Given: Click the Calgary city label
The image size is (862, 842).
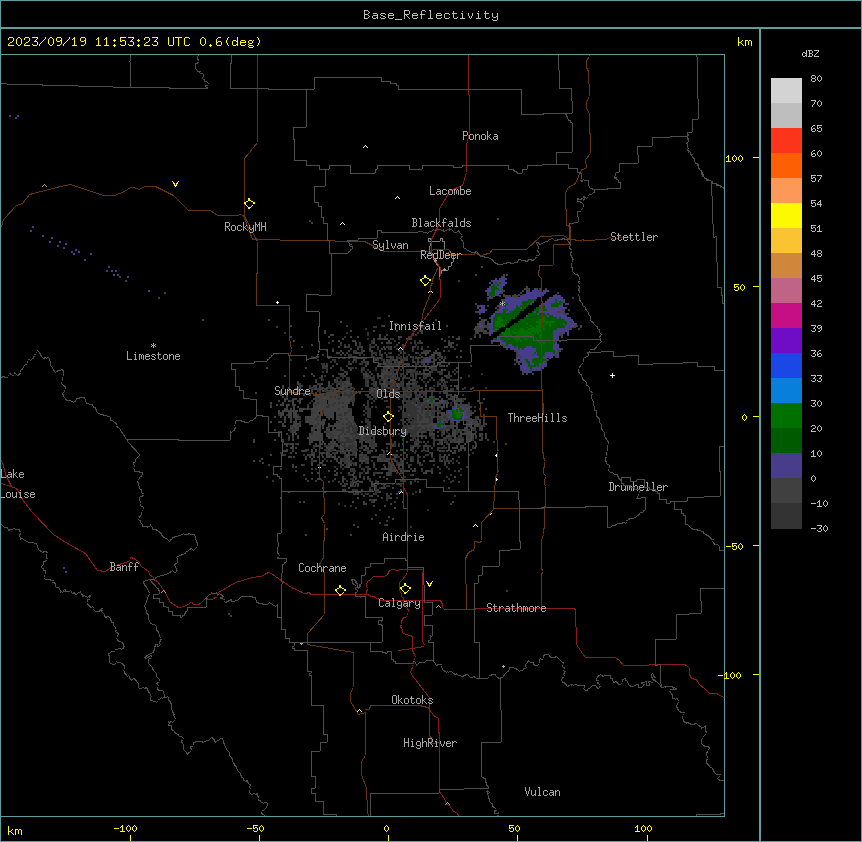Looking at the screenshot, I should tap(399, 603).
